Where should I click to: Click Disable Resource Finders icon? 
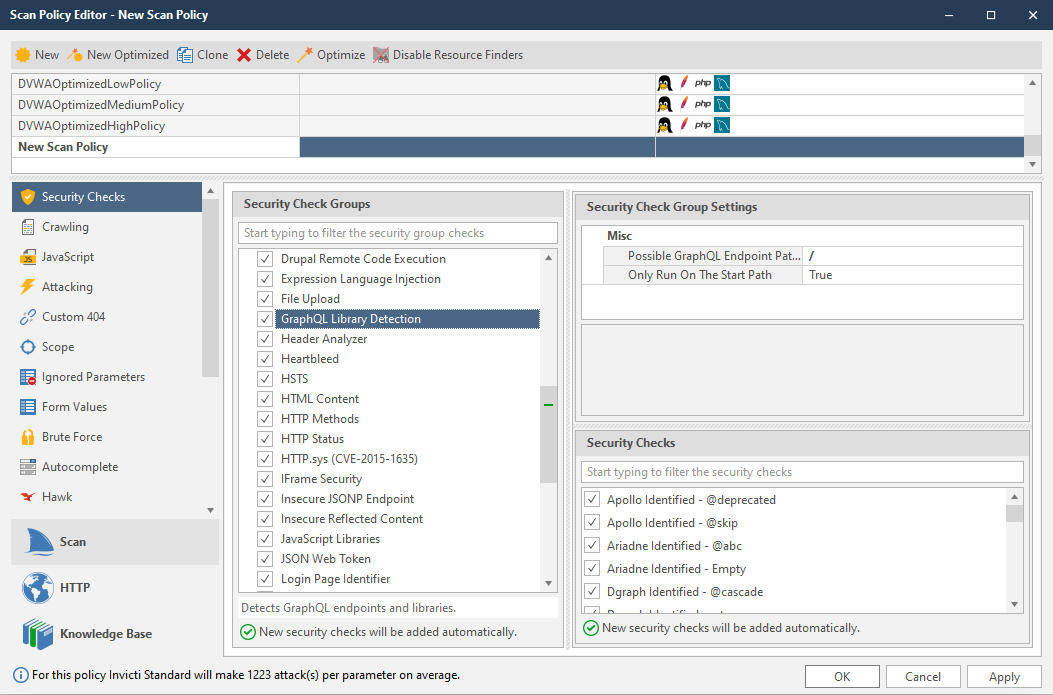(x=381, y=55)
